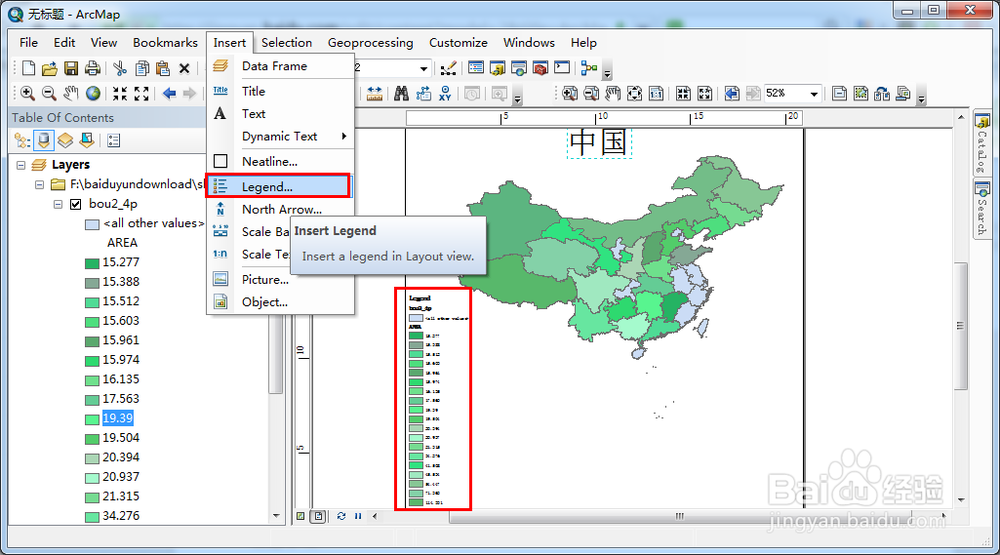Open the map scale dropdown arrow
Image resolution: width=1000 pixels, height=555 pixels.
pyautogui.click(x=423, y=68)
